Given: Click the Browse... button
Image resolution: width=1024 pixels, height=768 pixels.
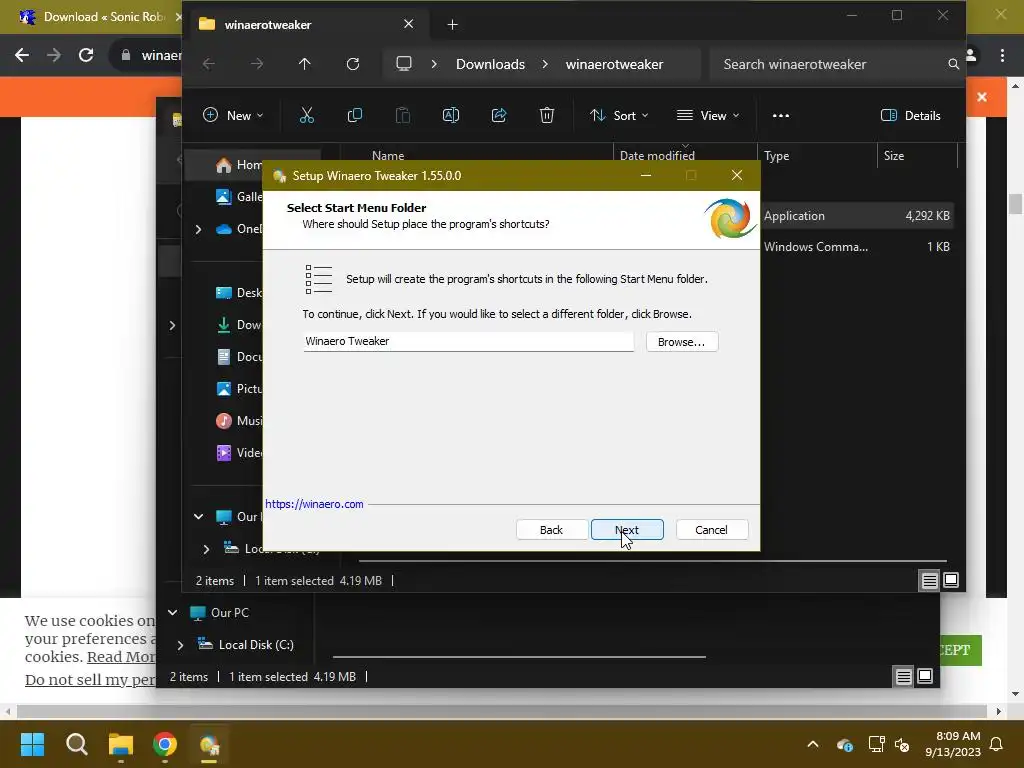Looking at the screenshot, I should (x=682, y=342).
